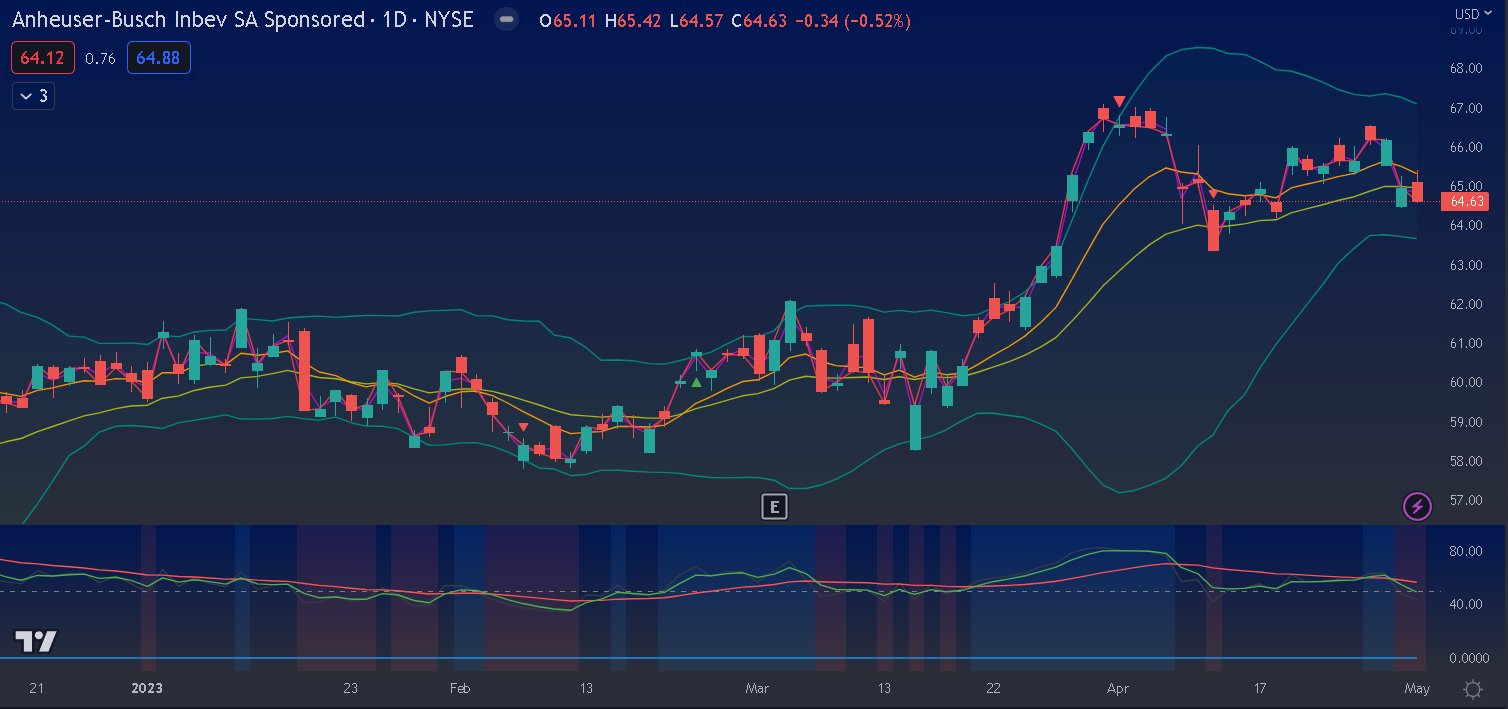Click the 40.00 indicator axis label

(1466, 604)
